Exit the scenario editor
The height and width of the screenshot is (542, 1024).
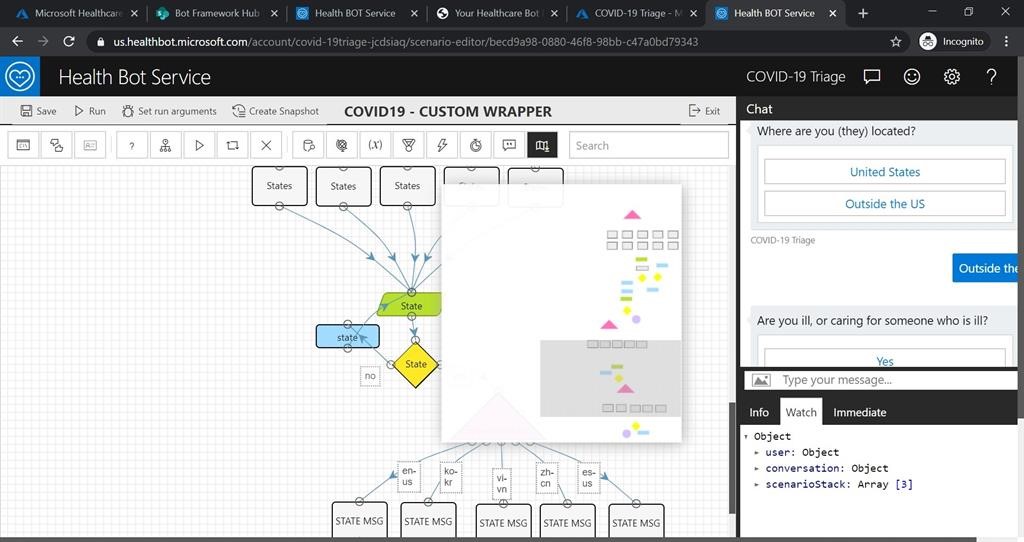(704, 111)
